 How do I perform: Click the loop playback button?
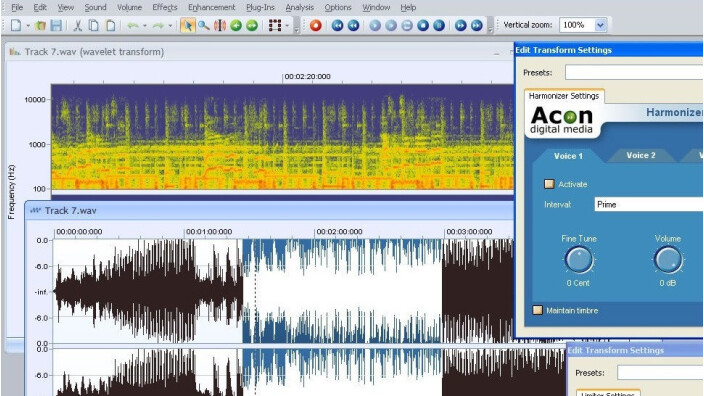(407, 26)
